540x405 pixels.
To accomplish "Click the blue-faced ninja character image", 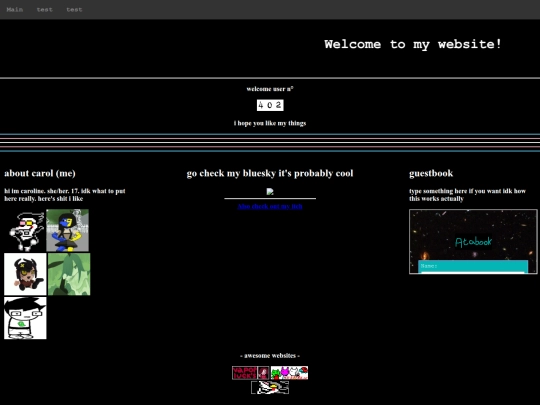I will pos(68,230).
